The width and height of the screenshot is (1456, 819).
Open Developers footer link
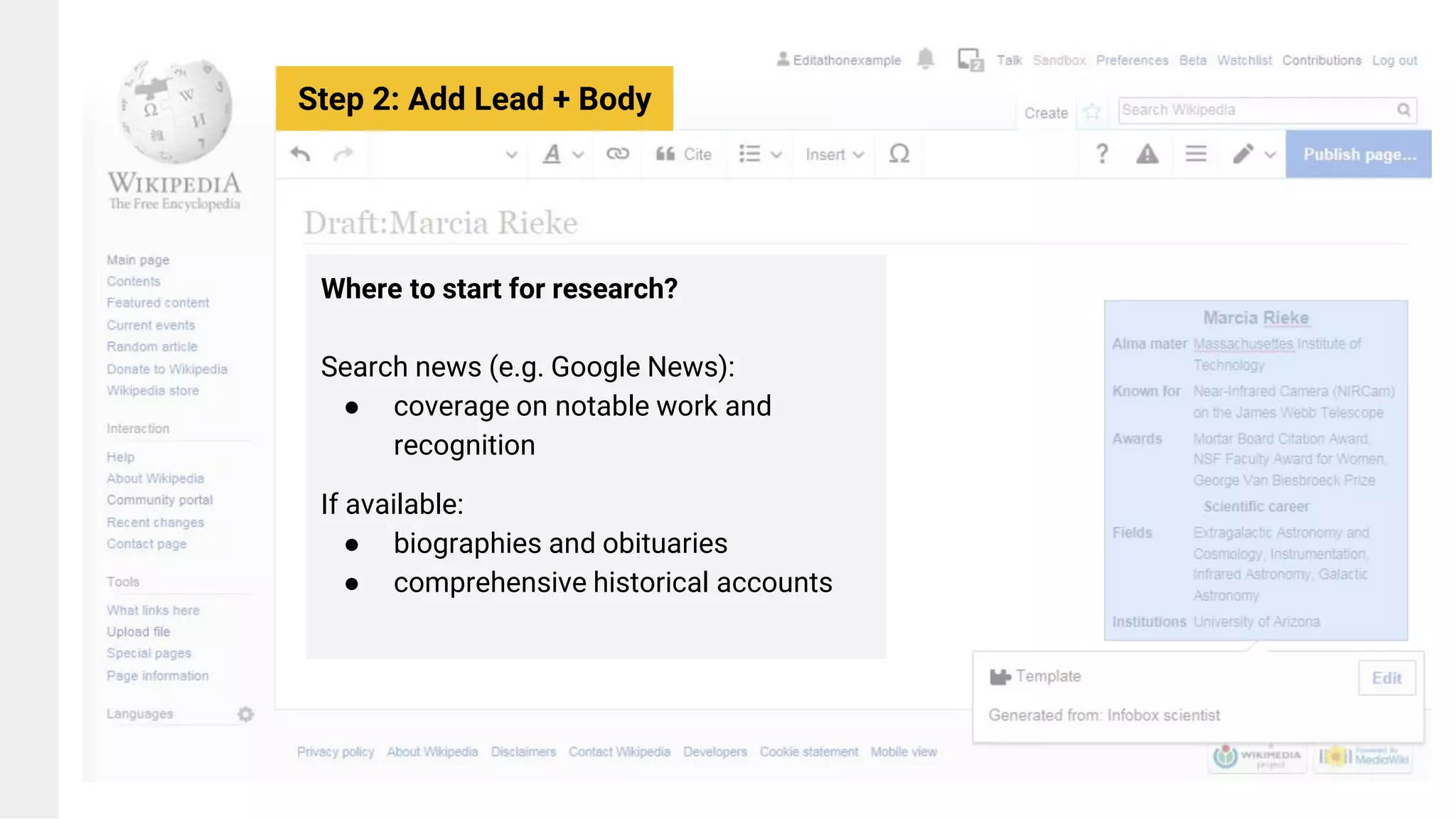(715, 752)
